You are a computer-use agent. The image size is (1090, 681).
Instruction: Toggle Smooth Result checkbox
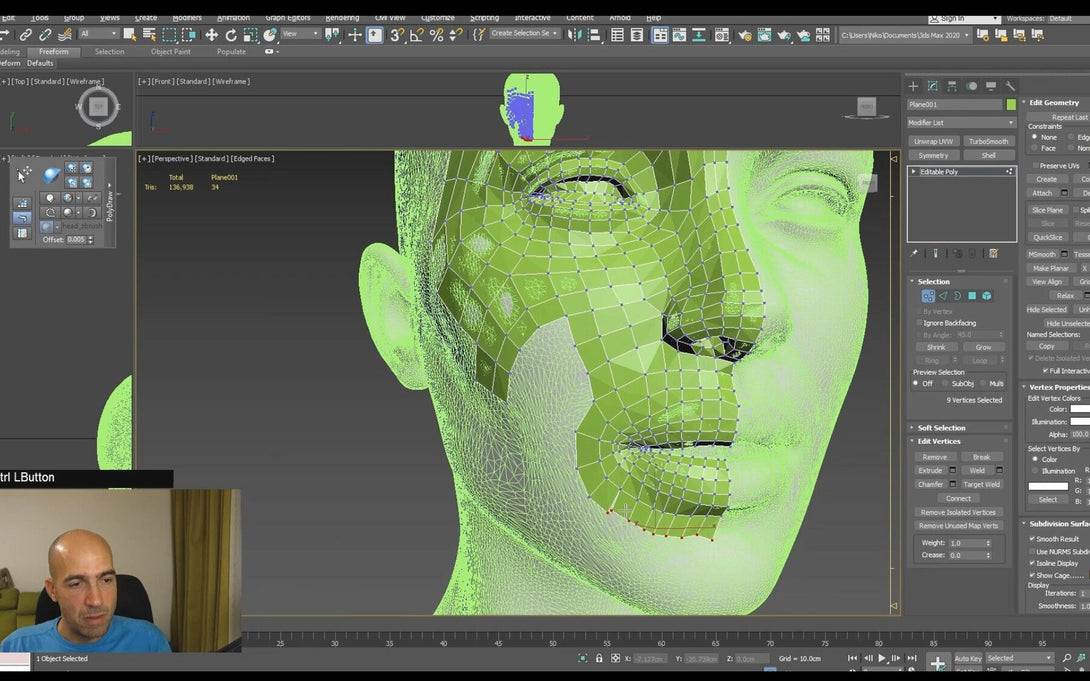(1032, 539)
